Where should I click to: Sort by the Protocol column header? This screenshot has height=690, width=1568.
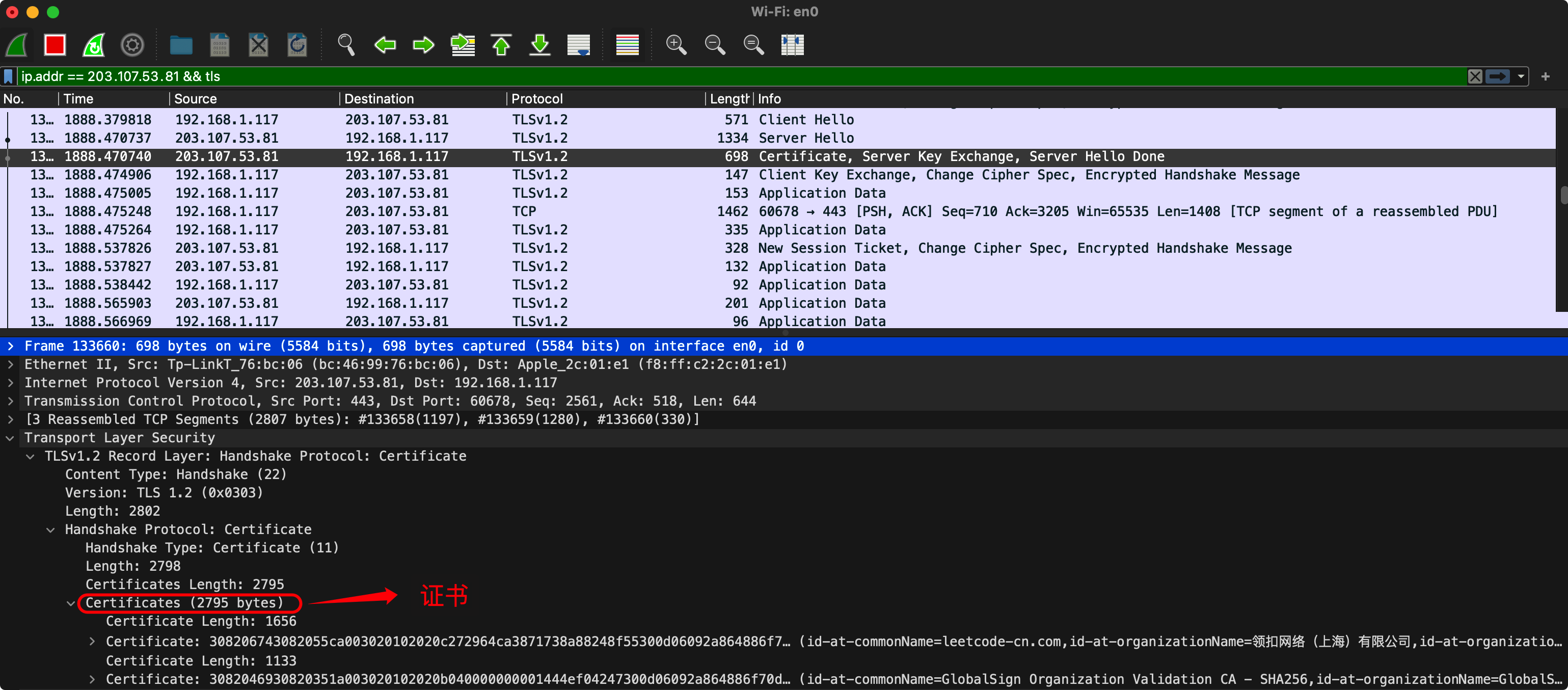tap(606, 99)
